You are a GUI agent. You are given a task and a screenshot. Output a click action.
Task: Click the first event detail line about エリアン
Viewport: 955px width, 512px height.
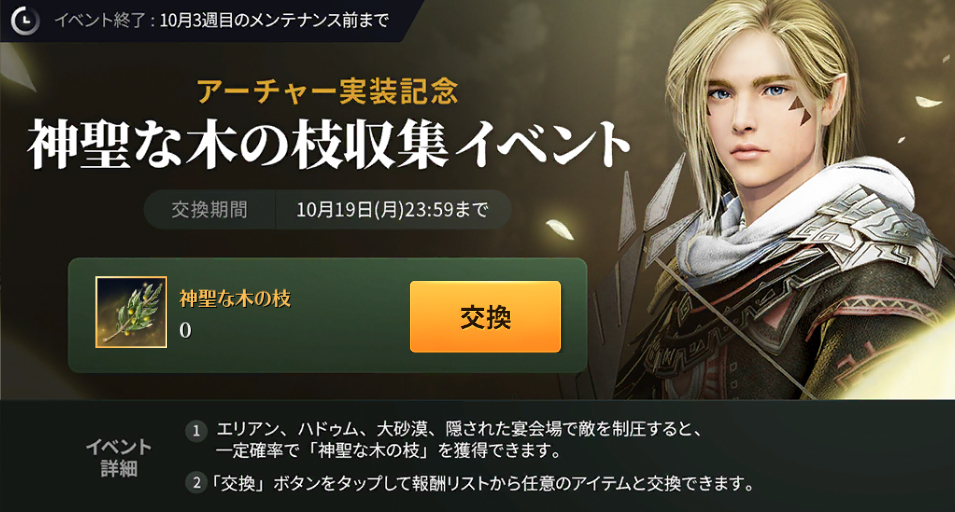(x=460, y=429)
